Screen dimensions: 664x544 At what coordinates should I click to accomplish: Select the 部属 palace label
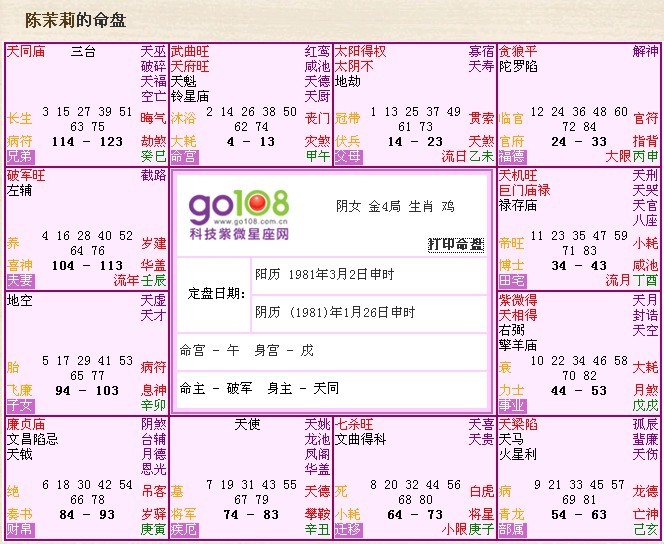coord(511,529)
